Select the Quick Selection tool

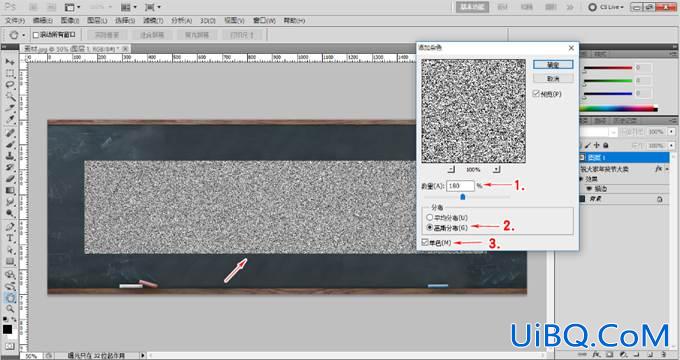10,97
